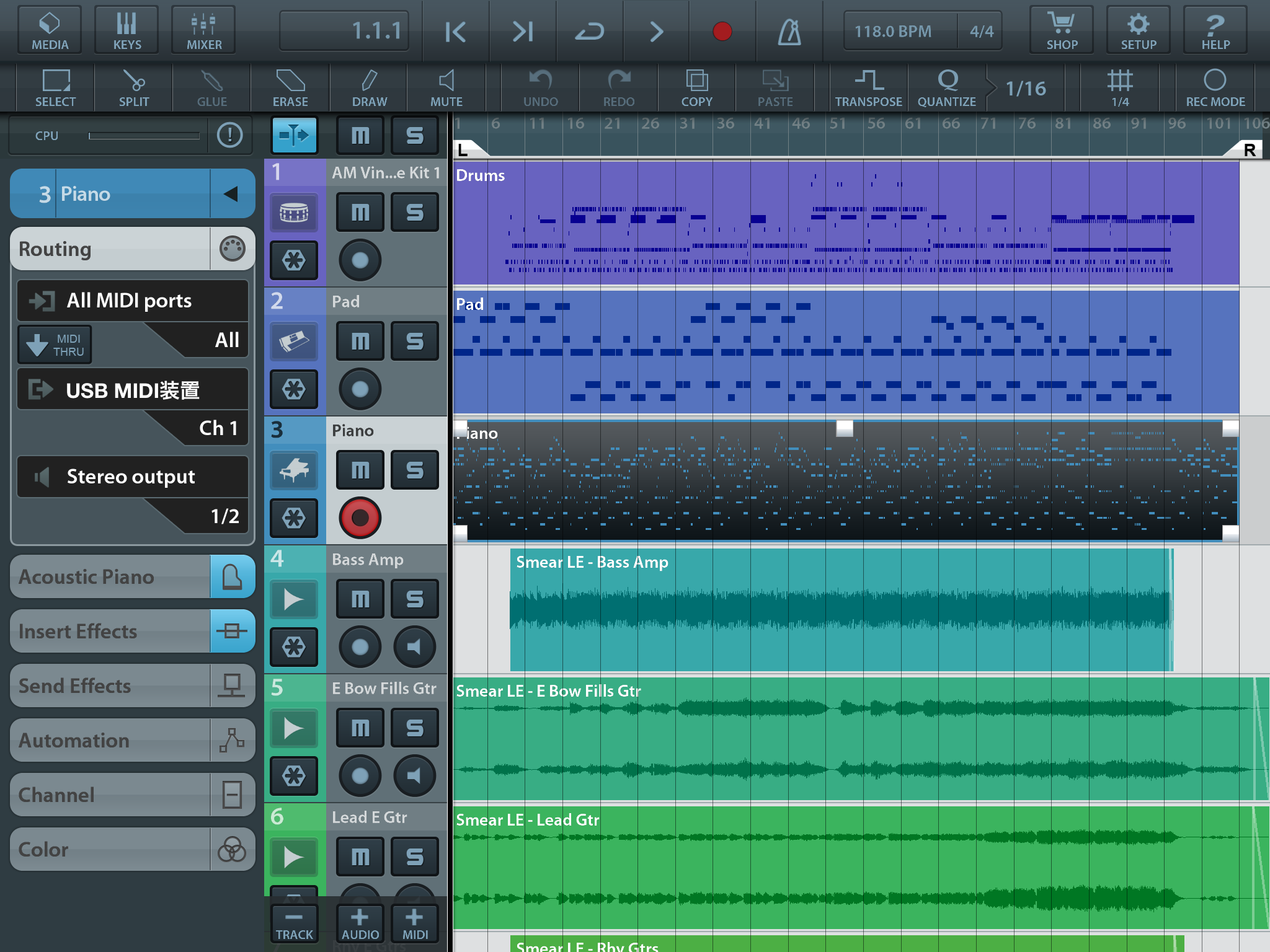
Task: Click the 118.0 BPM tempo field
Action: point(892,31)
